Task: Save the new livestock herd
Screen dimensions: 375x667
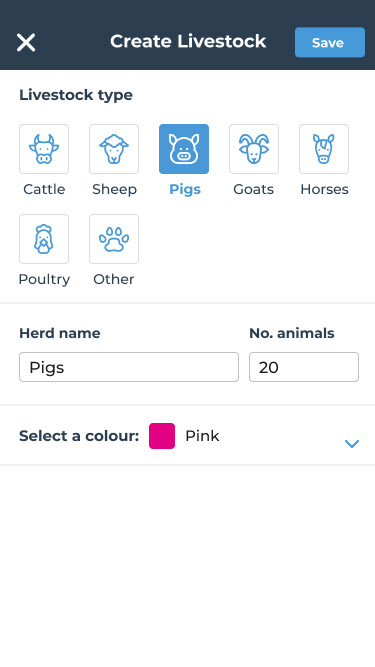Action: click(330, 42)
